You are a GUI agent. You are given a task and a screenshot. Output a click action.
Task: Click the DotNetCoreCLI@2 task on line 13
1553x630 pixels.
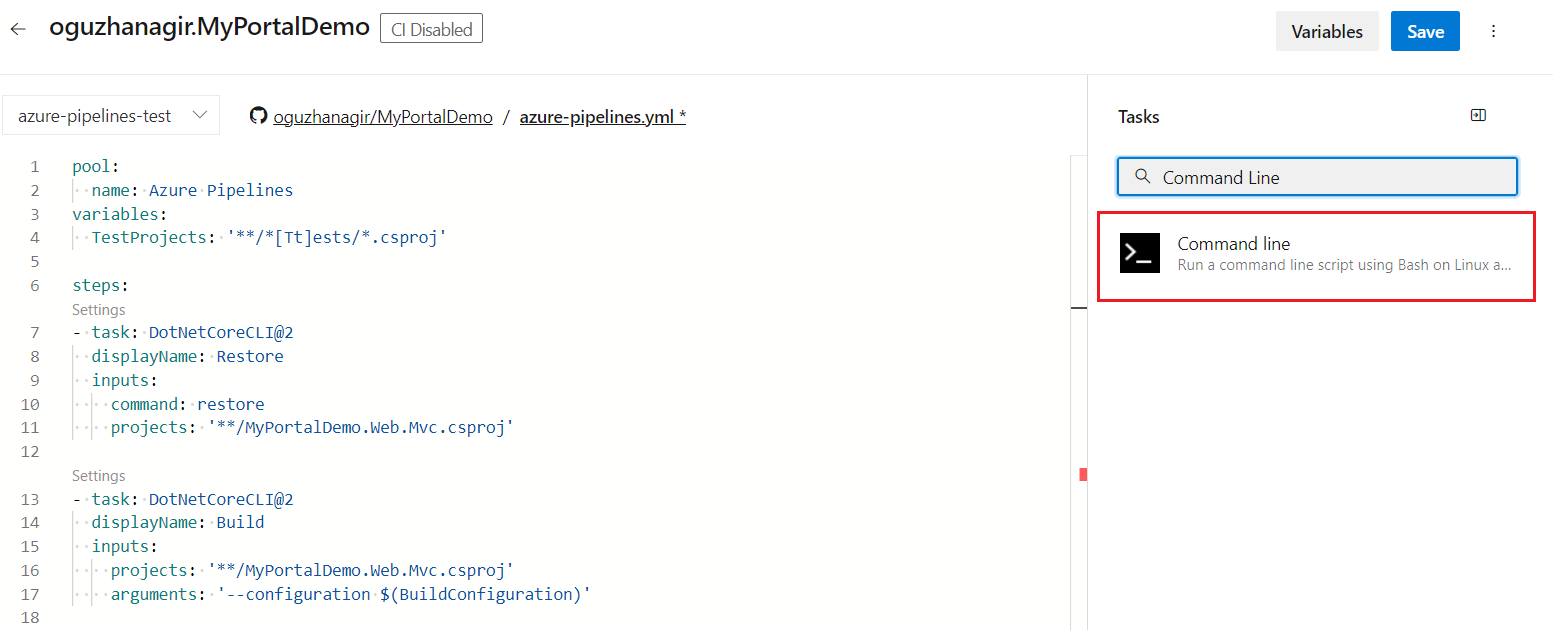pos(221,499)
